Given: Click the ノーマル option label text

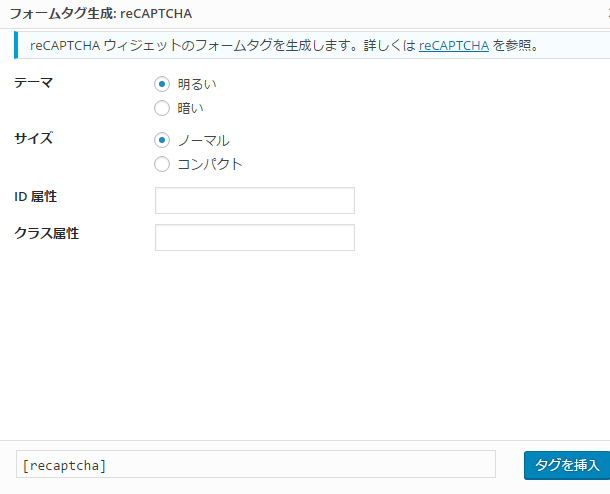Looking at the screenshot, I should (203, 140).
